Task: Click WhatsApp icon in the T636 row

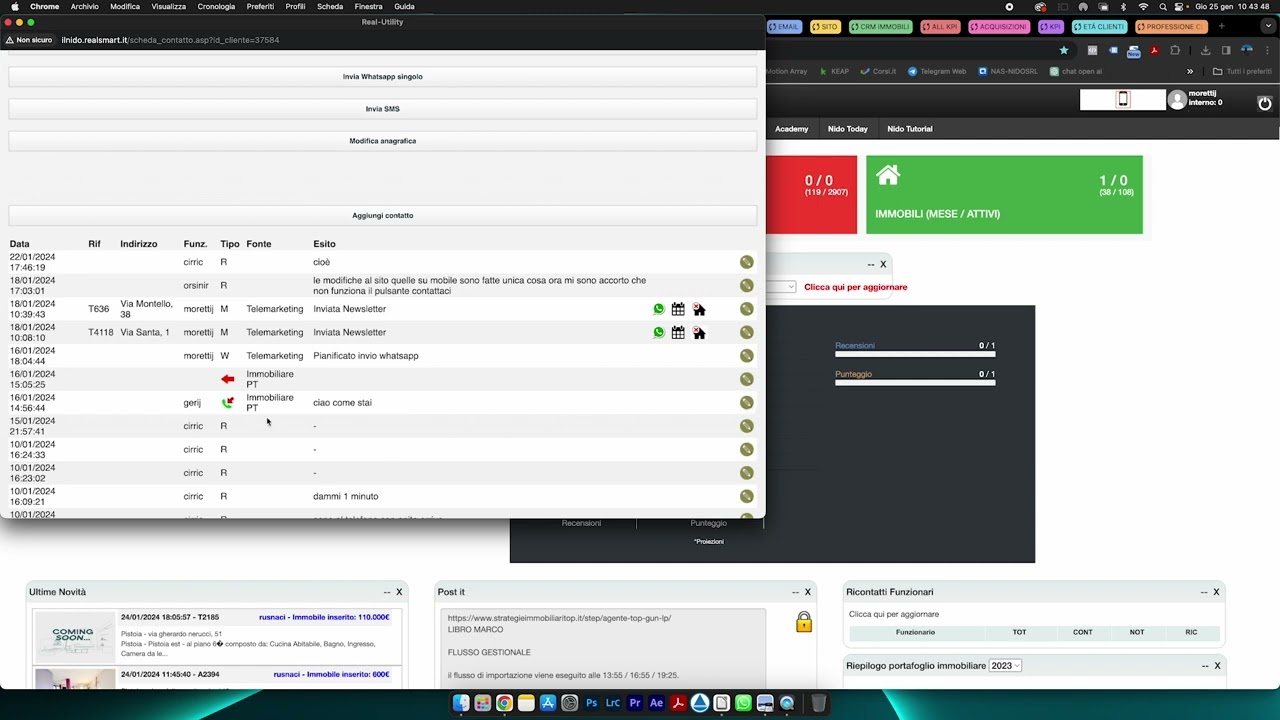Action: pos(658,309)
